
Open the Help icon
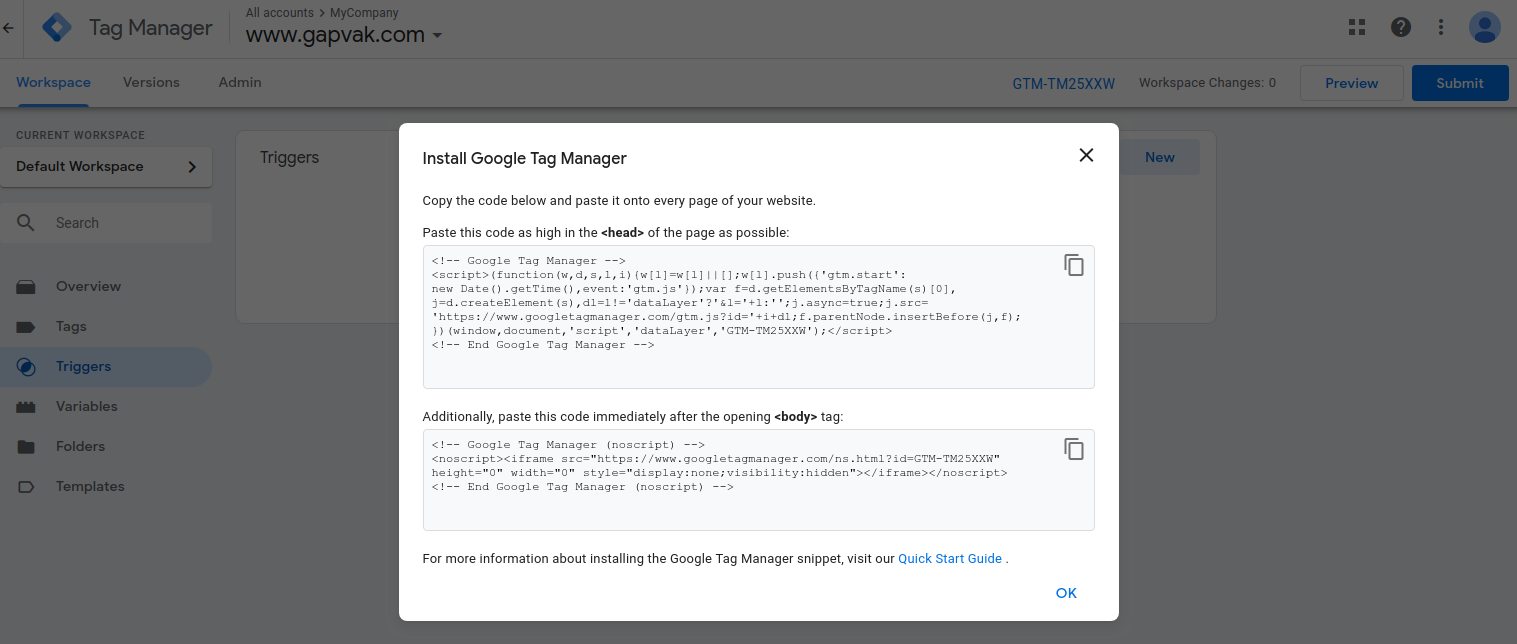click(1401, 27)
